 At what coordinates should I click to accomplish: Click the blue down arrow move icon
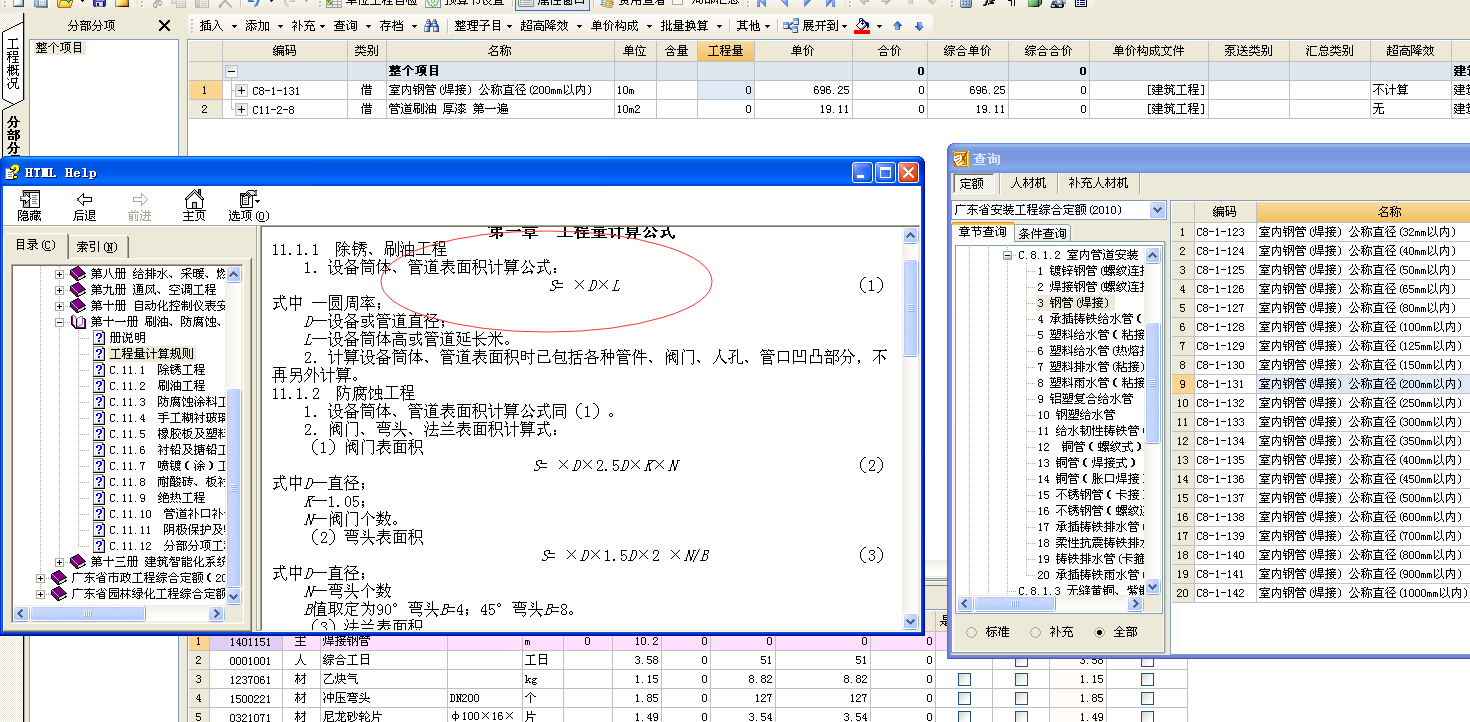pos(919,26)
